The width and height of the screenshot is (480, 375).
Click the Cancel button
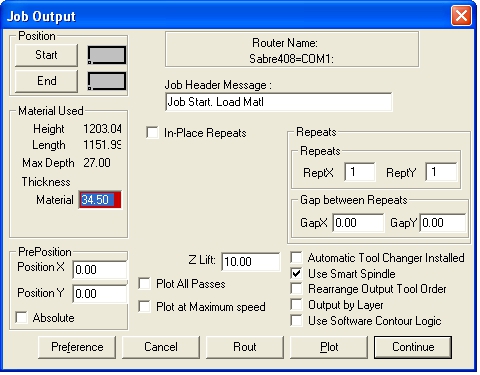tap(161, 347)
